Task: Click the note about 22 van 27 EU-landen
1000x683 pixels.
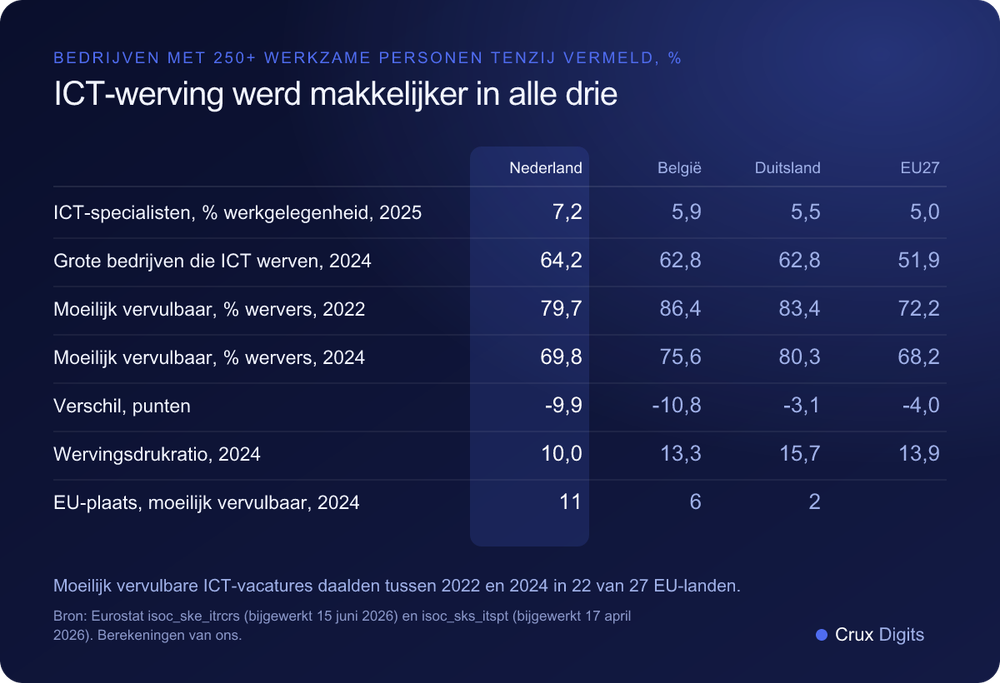Action: [397, 585]
